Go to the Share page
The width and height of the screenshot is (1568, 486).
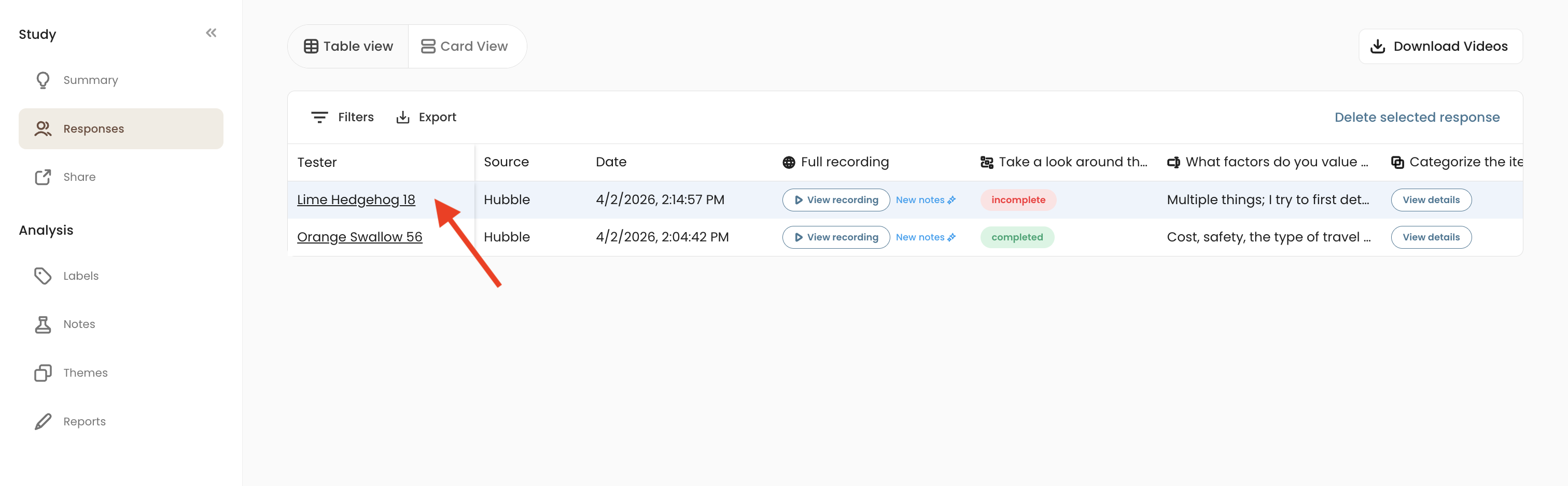[x=120, y=177]
